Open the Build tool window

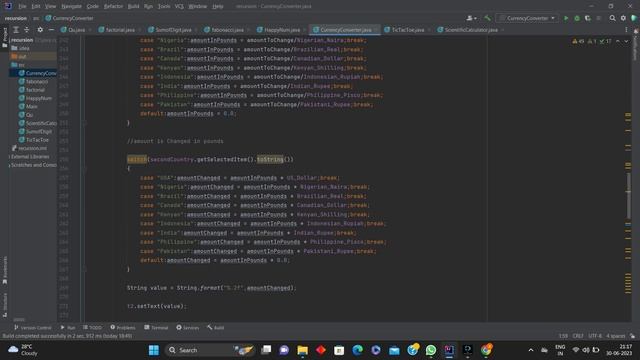click(x=215, y=327)
